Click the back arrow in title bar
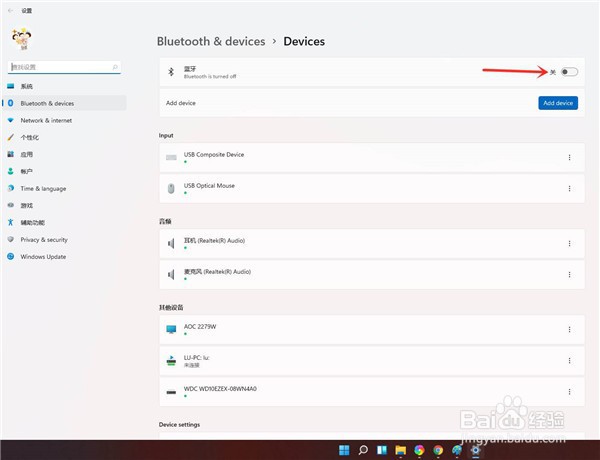Image resolution: width=600 pixels, height=460 pixels. click(10, 11)
